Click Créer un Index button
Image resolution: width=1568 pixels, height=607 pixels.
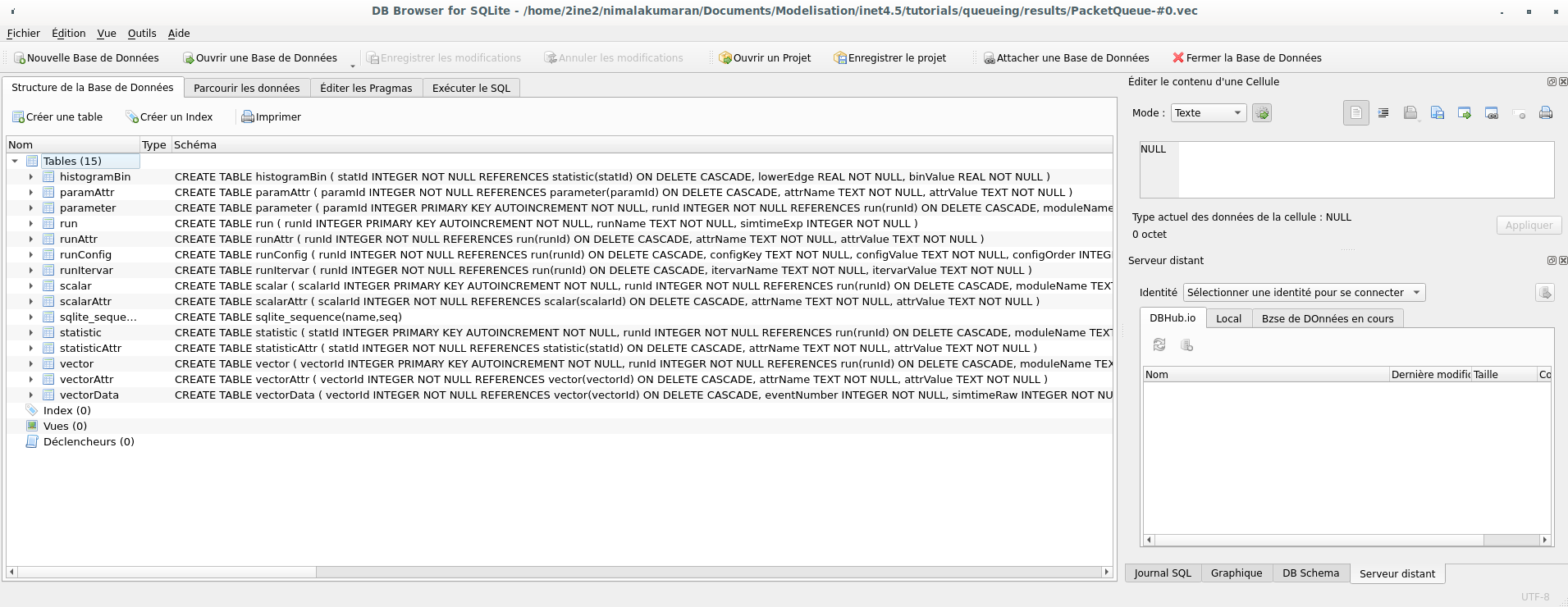[169, 117]
